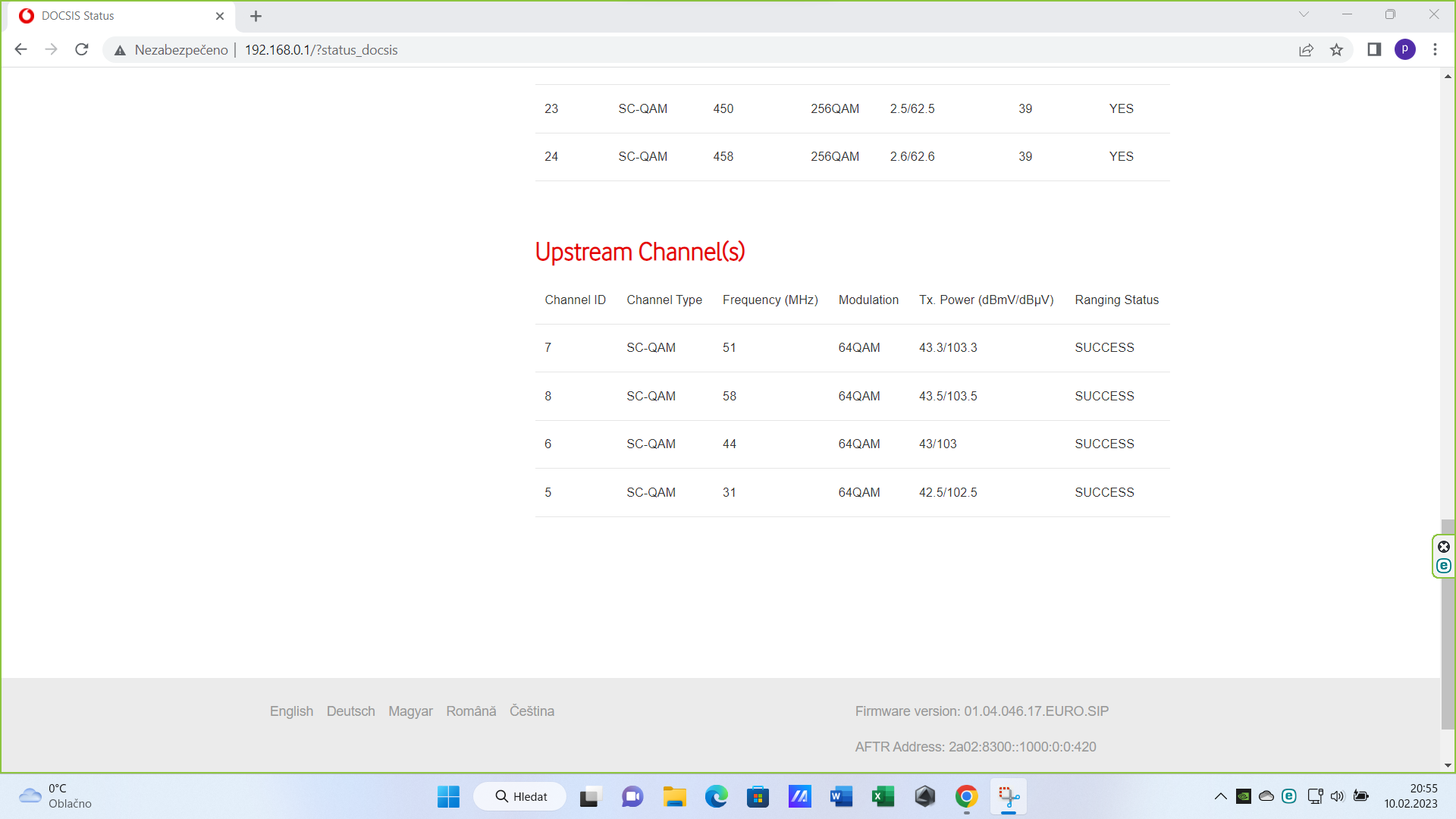
Task: Switch to Chrome on the taskbar
Action: pos(966,796)
